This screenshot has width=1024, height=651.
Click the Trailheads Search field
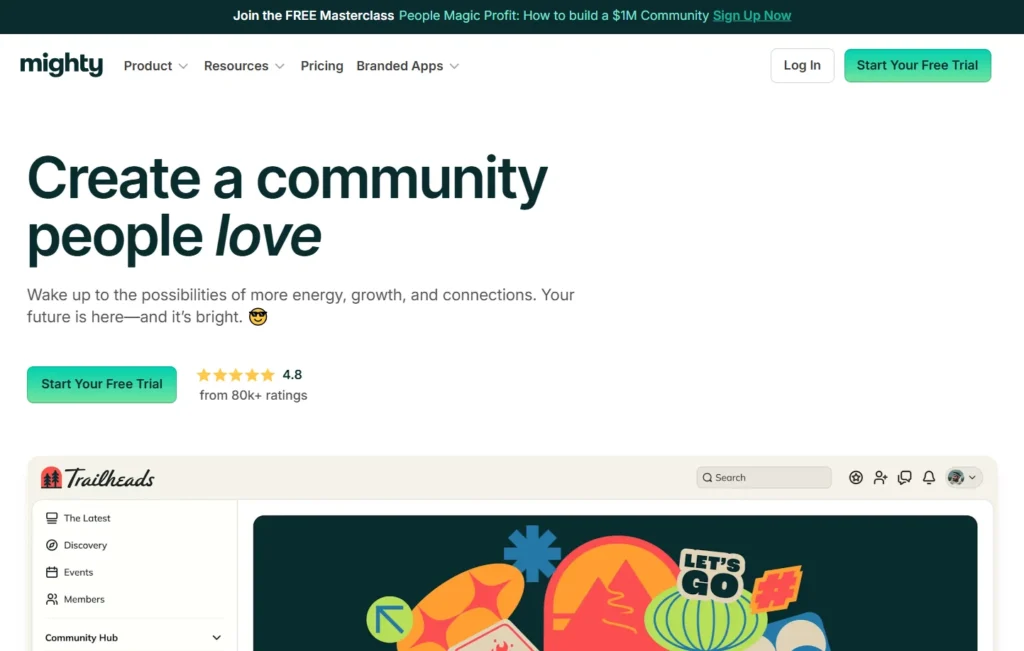click(x=765, y=478)
